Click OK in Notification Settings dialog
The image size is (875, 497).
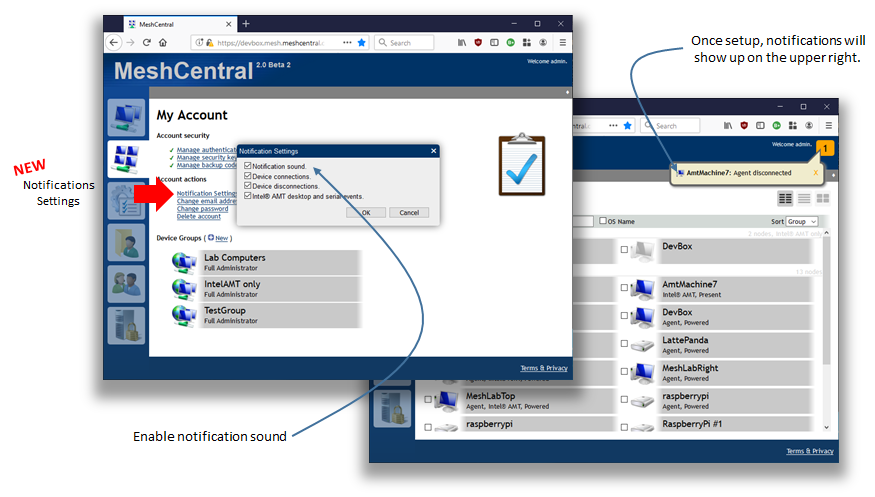(x=366, y=213)
